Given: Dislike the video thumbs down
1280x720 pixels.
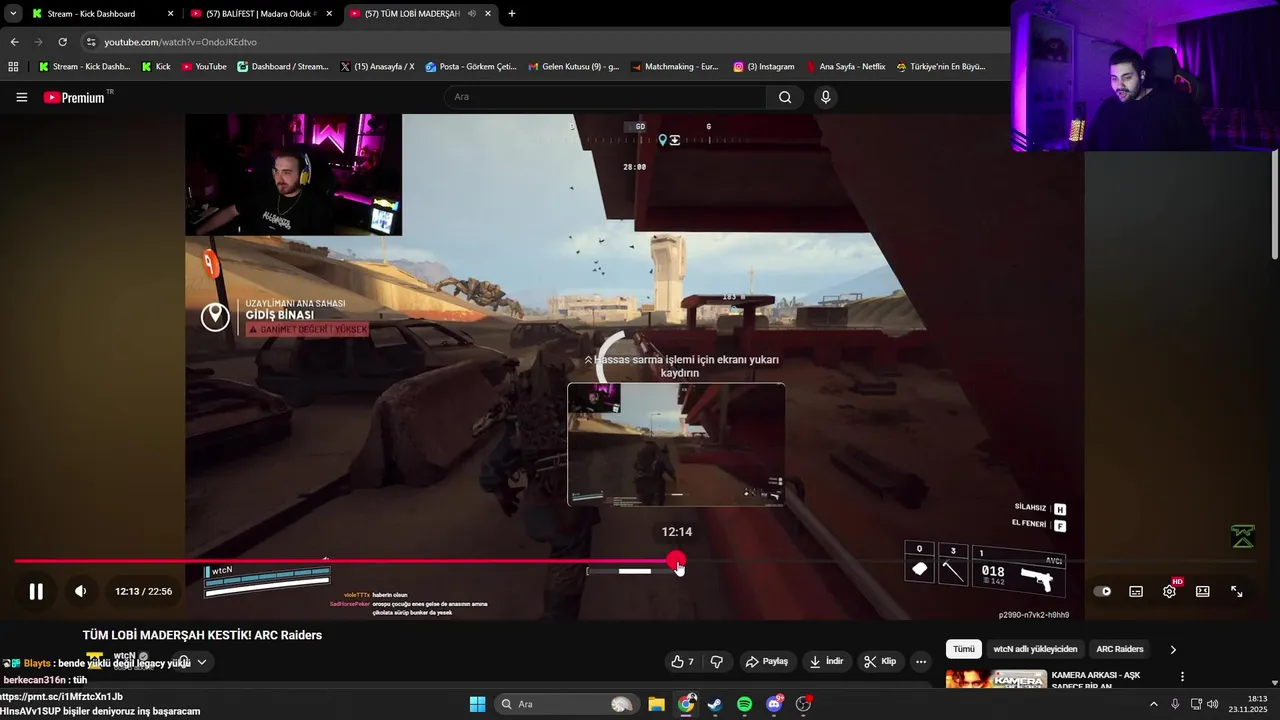Looking at the screenshot, I should pos(717,661).
